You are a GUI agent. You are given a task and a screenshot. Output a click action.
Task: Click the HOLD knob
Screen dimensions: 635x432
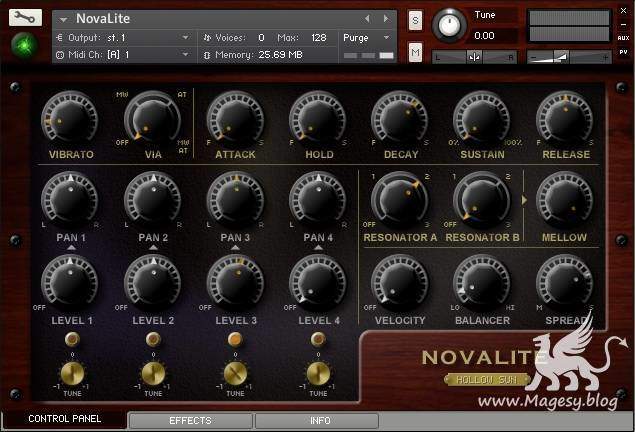(x=318, y=119)
